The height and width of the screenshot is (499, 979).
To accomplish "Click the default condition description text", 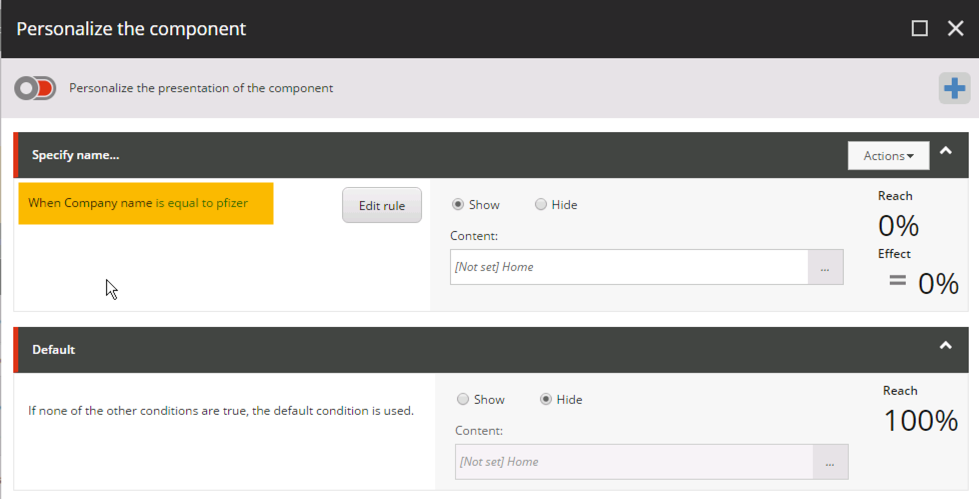I will [220, 410].
